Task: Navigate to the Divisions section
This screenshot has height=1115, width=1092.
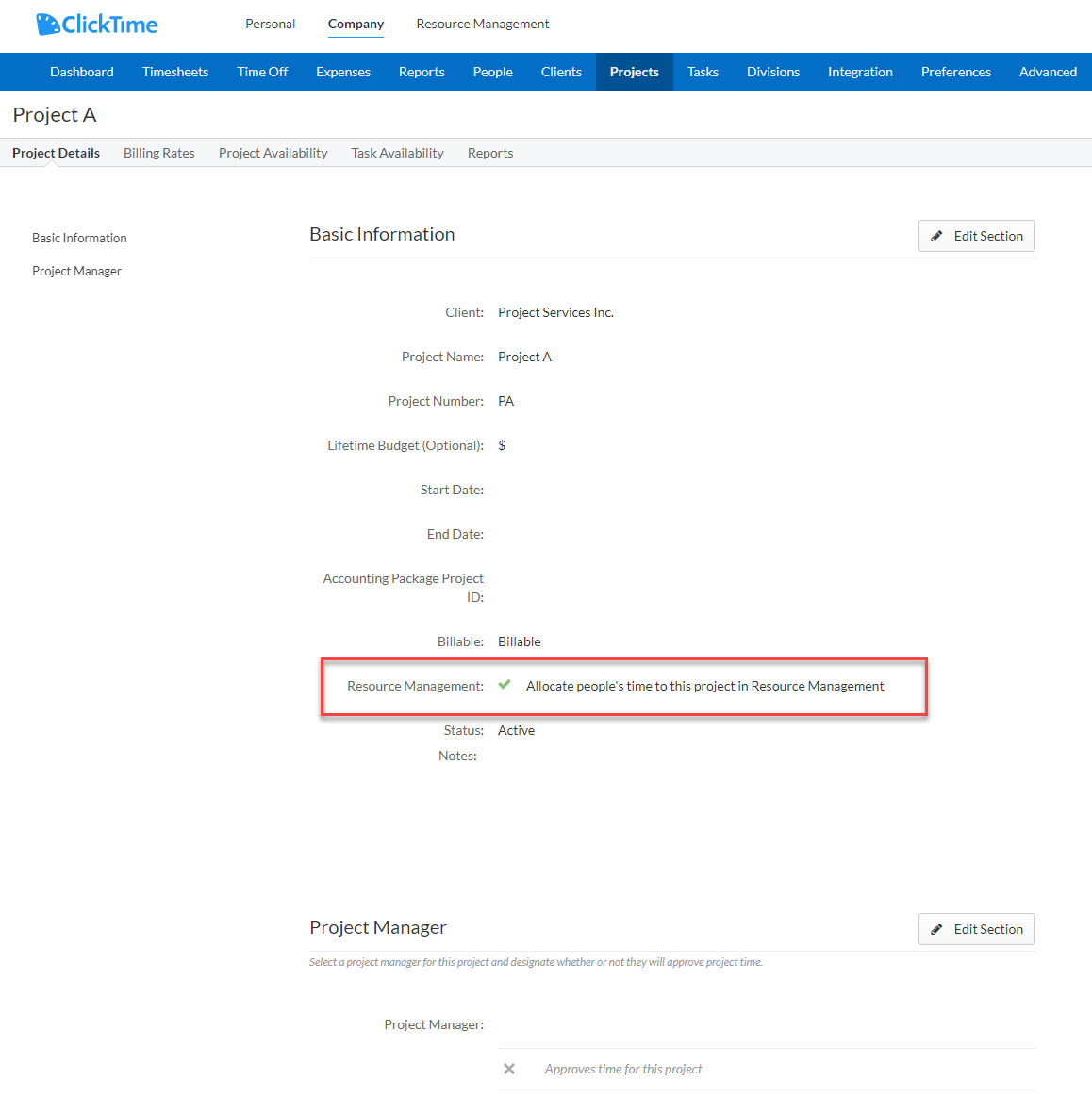Action: (x=772, y=71)
